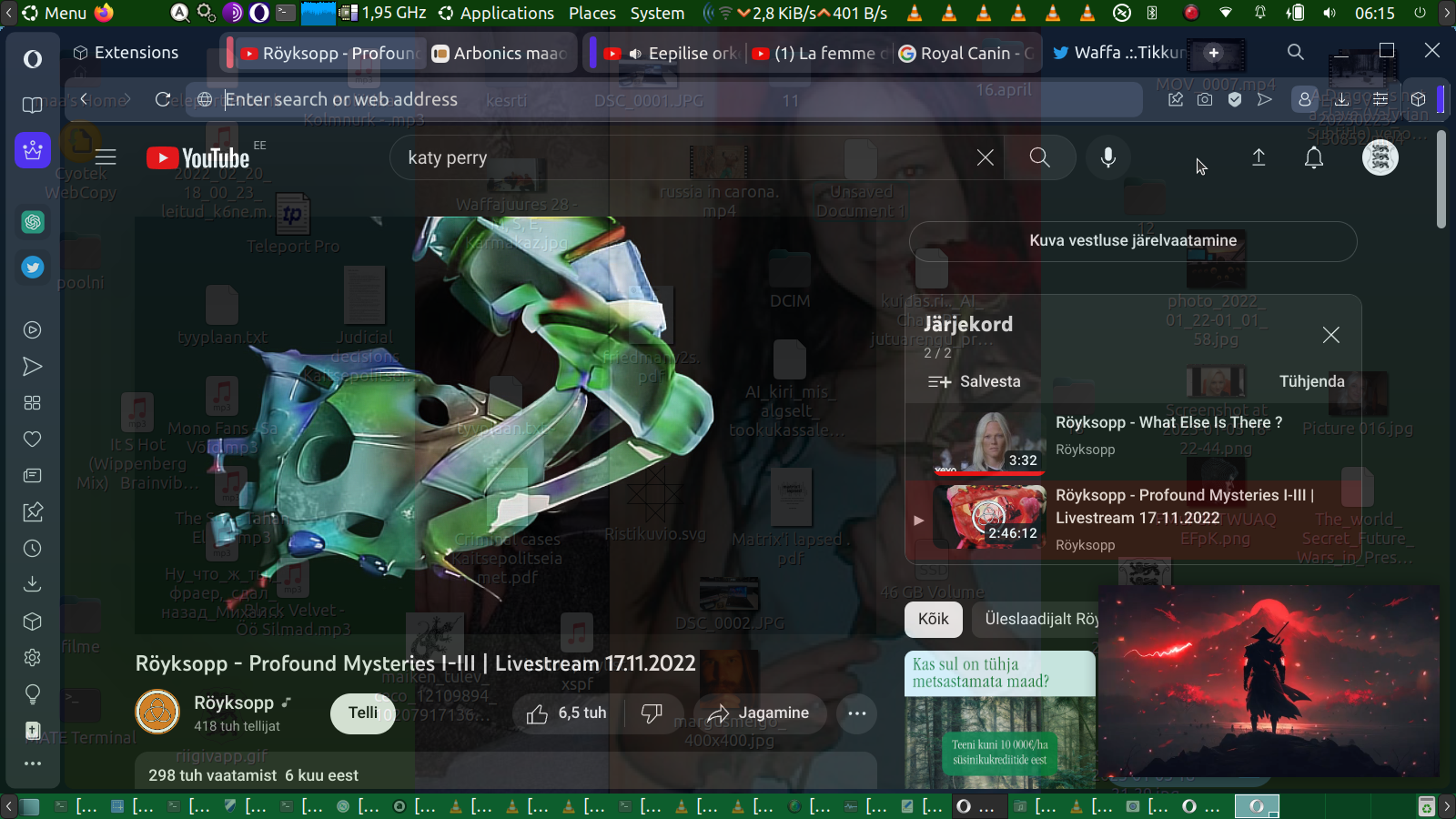Open the video more-actions three-dots menu

point(857,713)
